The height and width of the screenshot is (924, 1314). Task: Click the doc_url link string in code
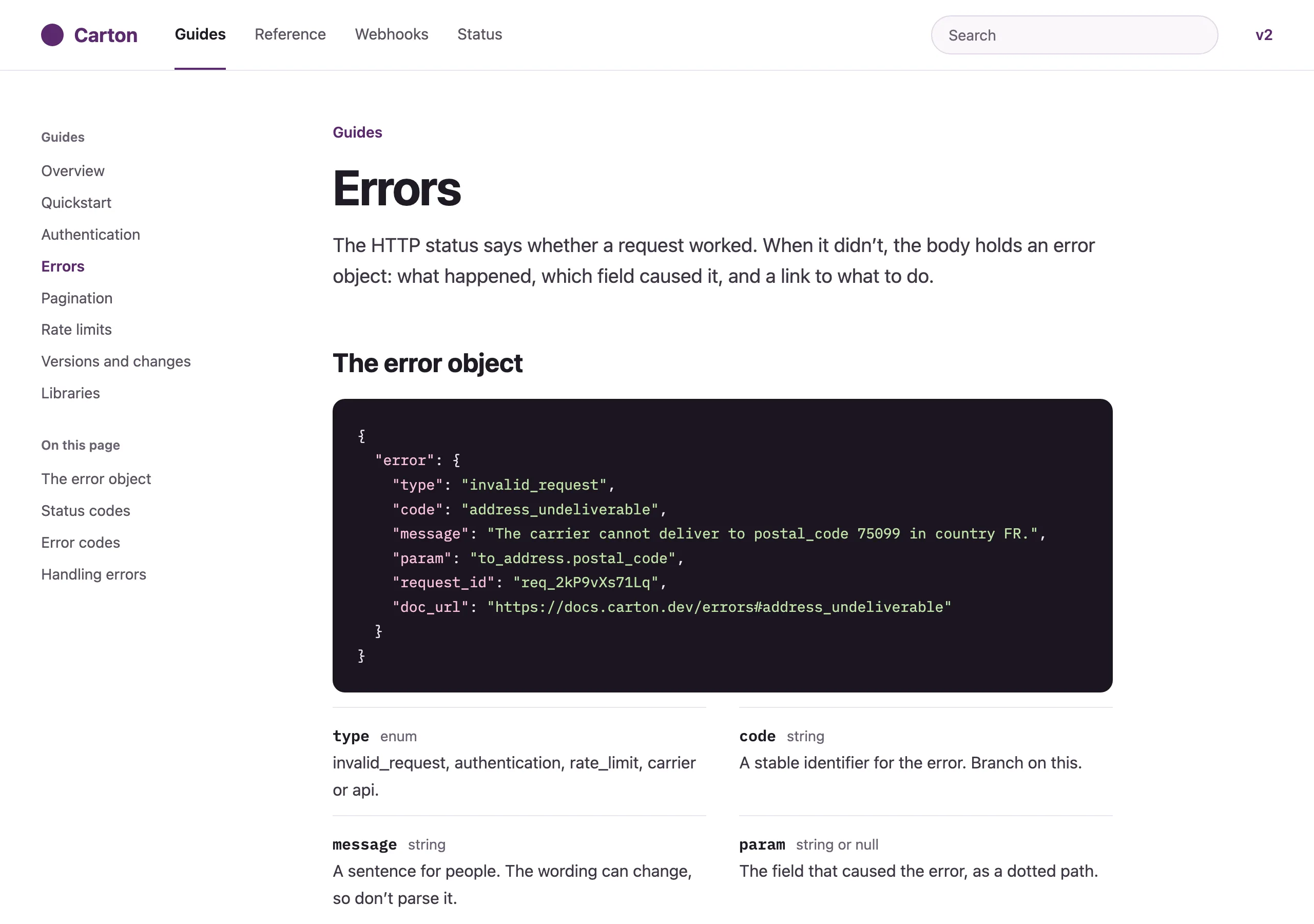(x=719, y=607)
